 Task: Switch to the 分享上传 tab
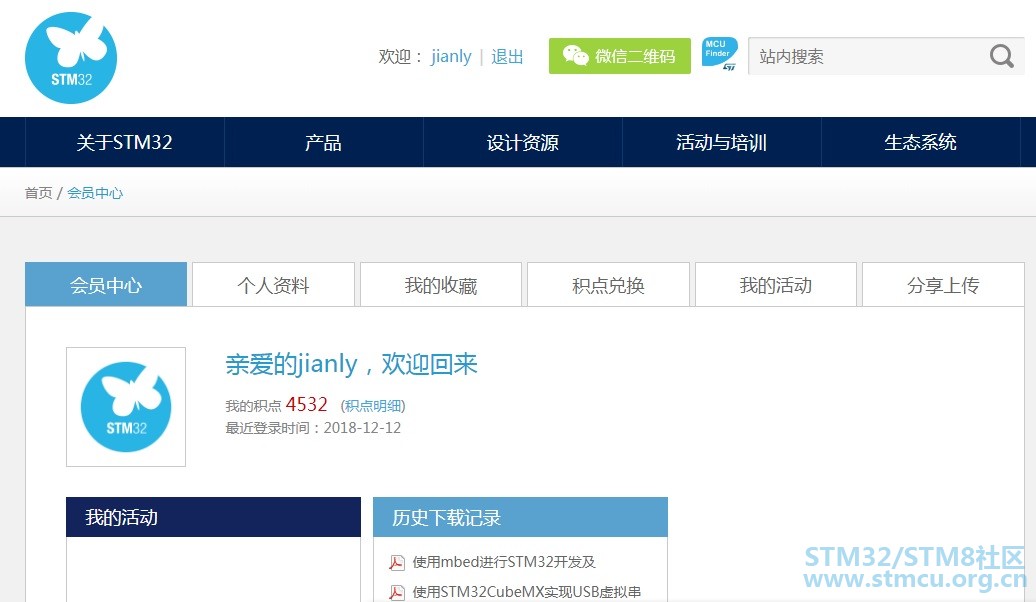944,285
